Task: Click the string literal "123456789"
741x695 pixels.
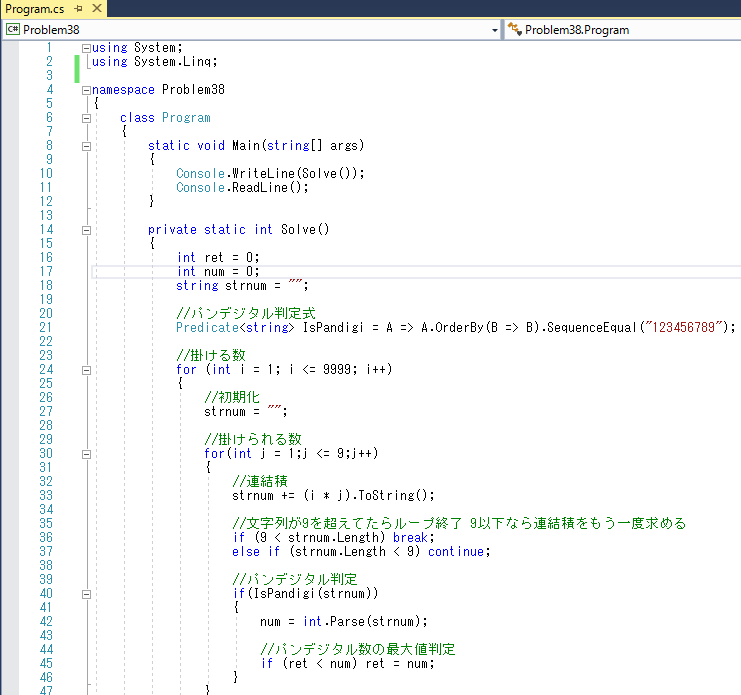Action: [x=684, y=327]
